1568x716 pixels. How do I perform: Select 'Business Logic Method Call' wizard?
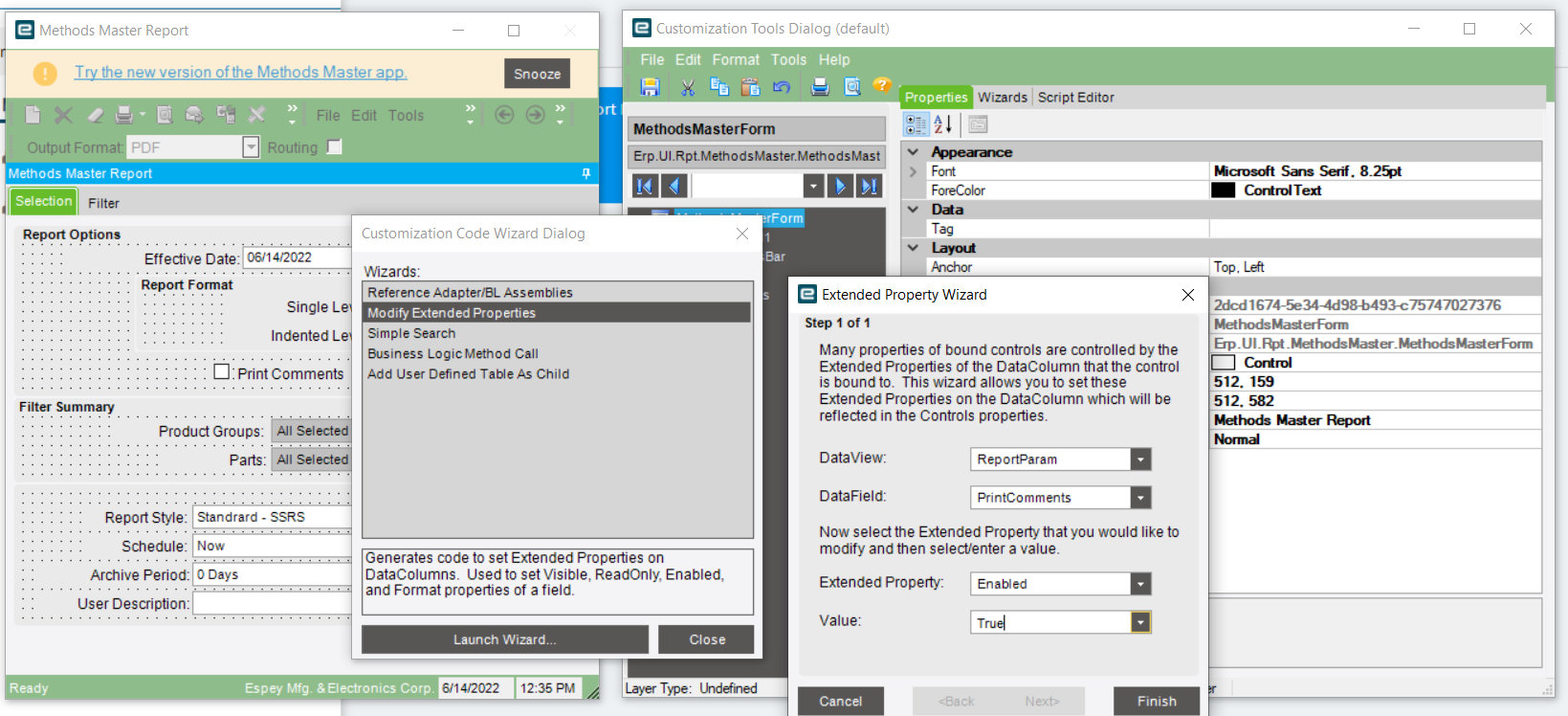coord(557,353)
